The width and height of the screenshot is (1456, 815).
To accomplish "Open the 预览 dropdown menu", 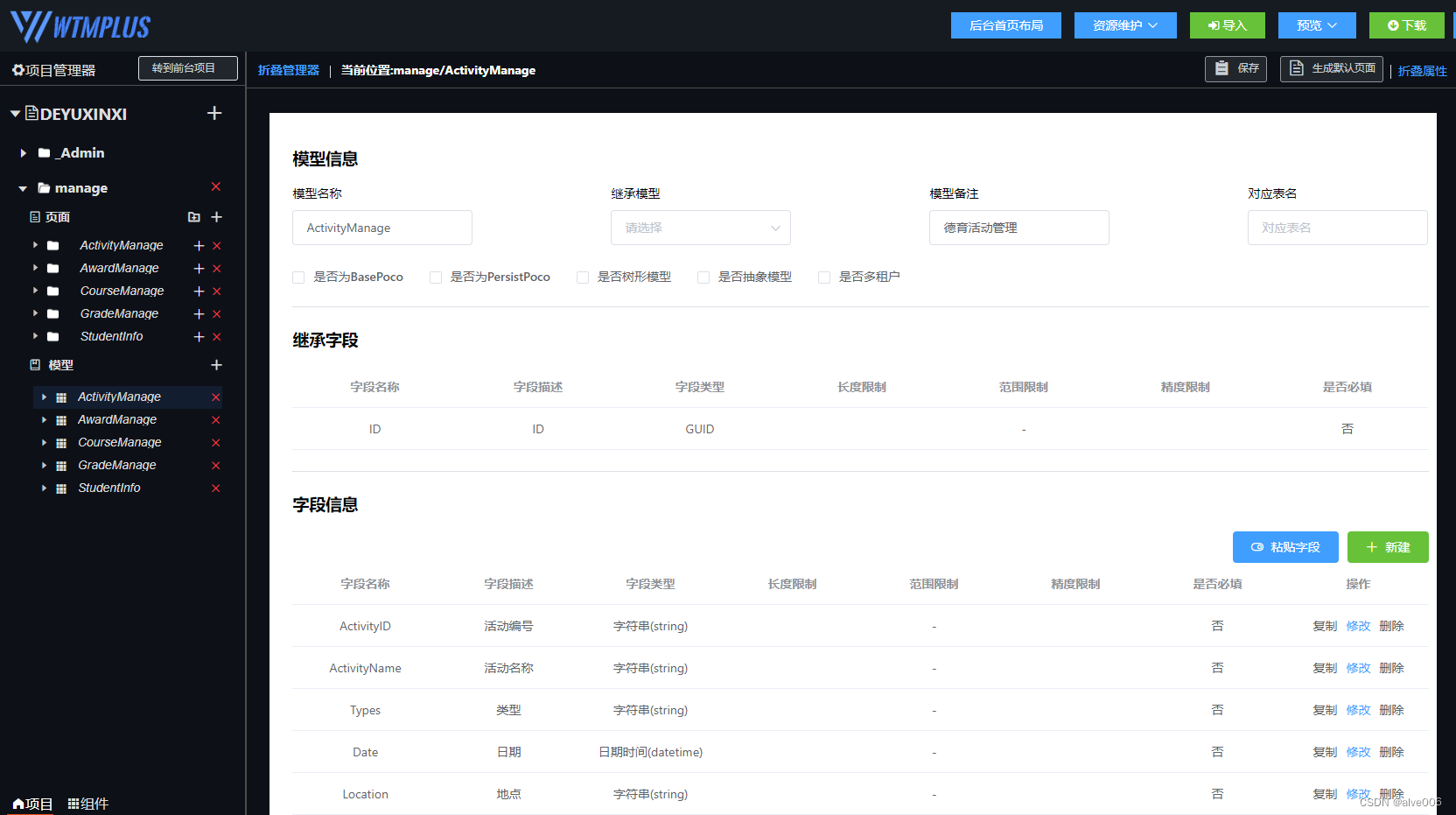I will click(x=1317, y=25).
